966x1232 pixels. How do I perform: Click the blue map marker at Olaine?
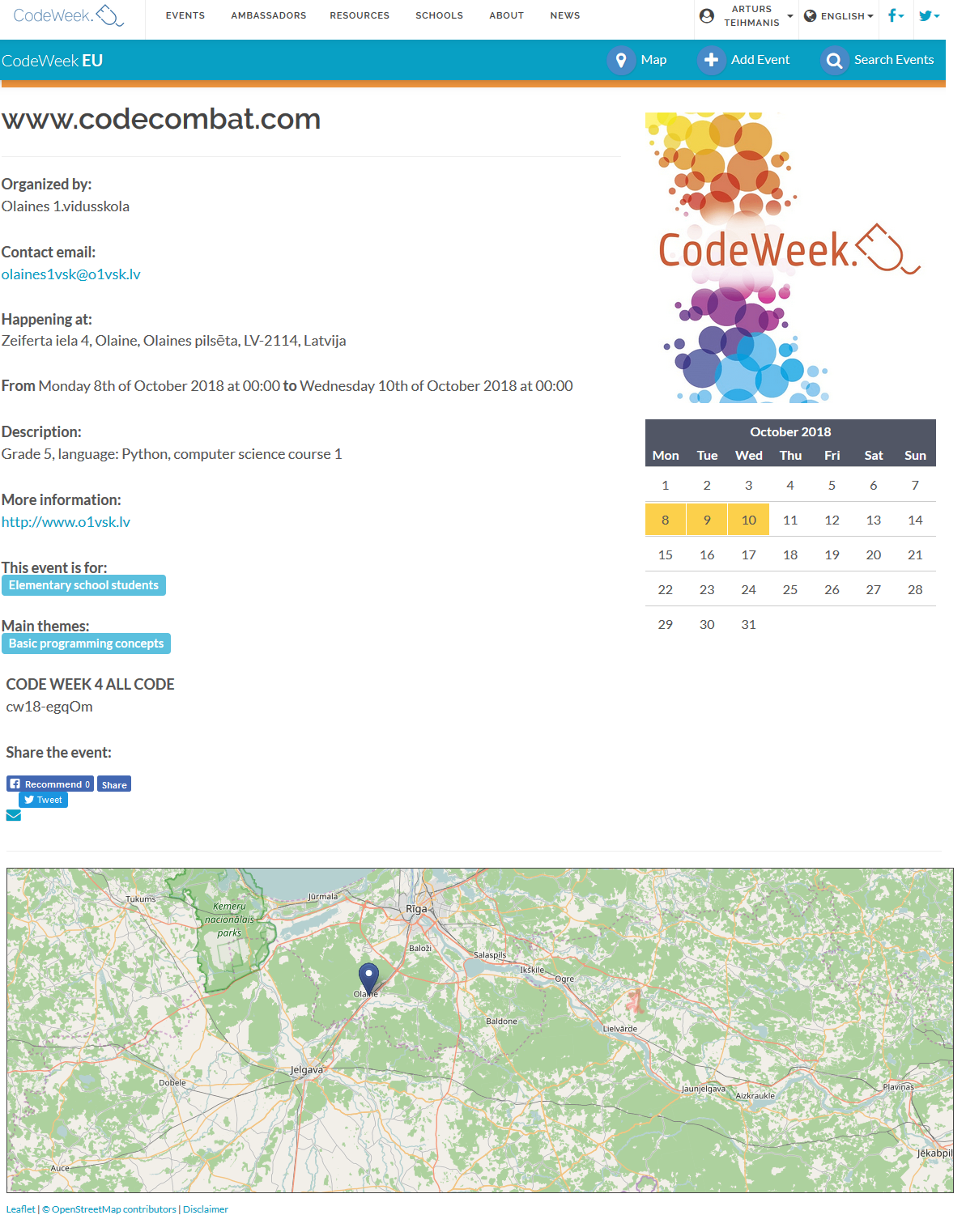368,978
